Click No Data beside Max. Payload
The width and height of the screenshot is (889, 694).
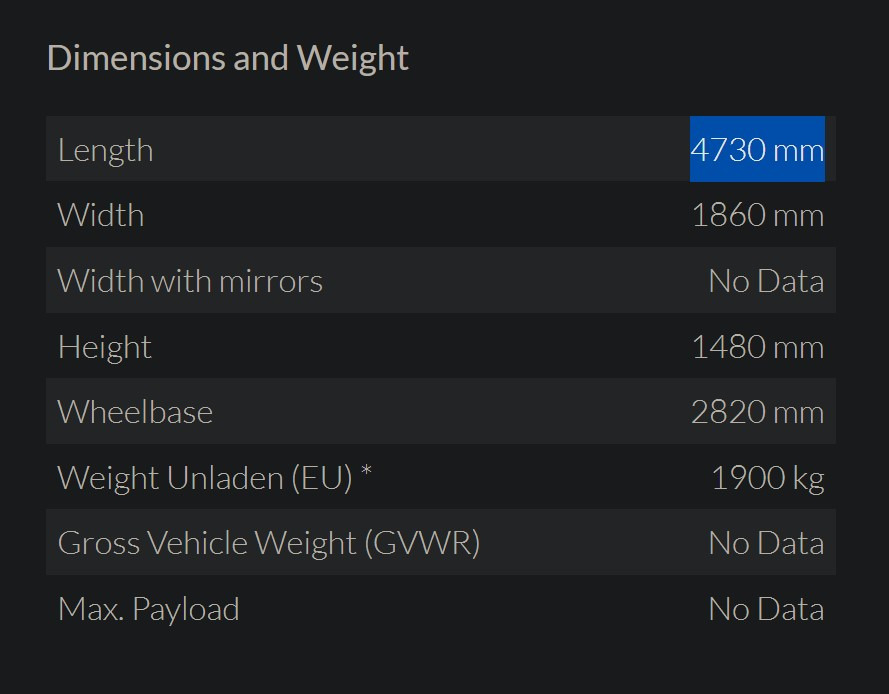766,609
